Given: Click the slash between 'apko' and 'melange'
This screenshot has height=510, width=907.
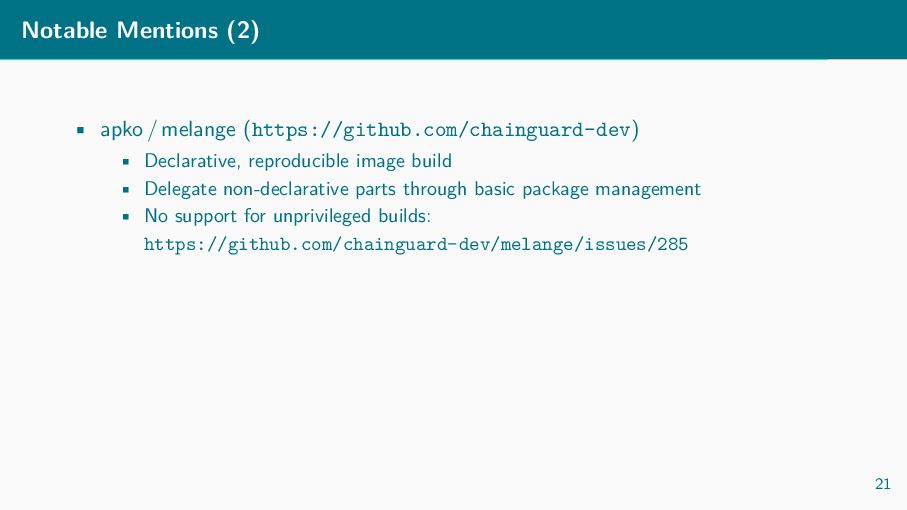Looking at the screenshot, I should click(152, 130).
